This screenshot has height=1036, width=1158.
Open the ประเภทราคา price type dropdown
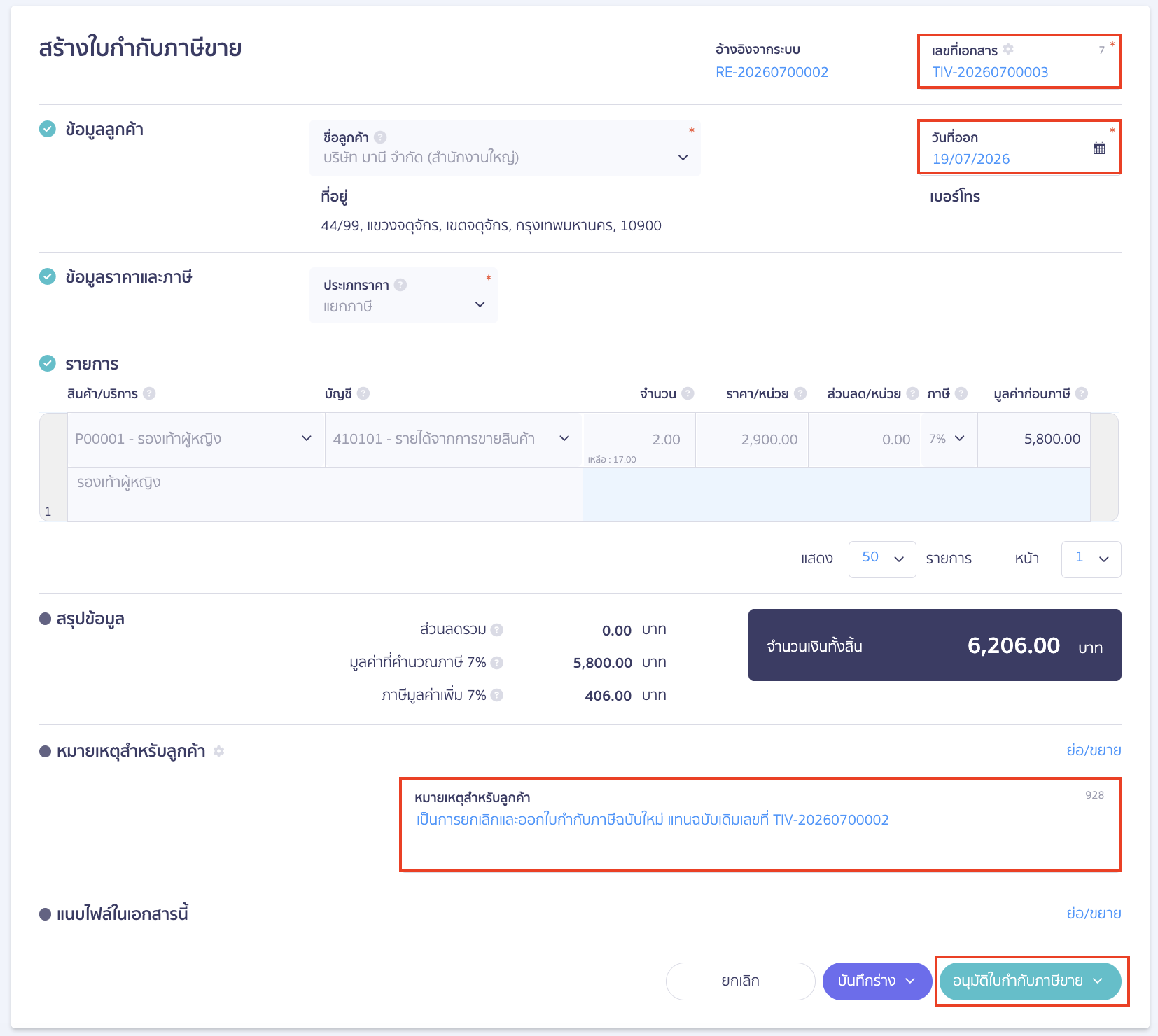click(x=403, y=295)
